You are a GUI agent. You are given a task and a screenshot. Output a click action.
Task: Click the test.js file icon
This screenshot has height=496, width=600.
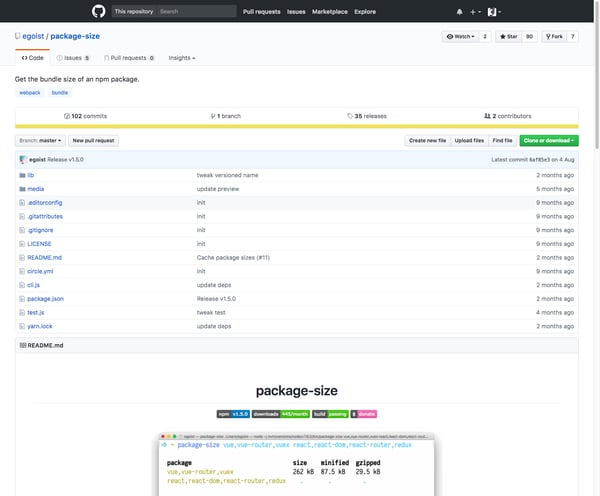pos(22,313)
